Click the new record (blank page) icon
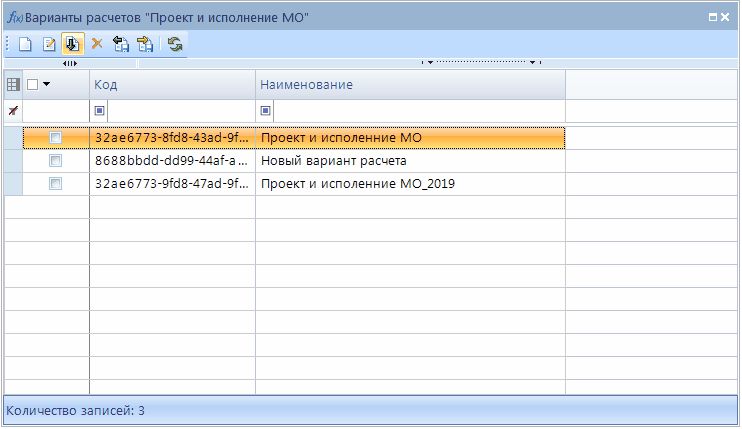This screenshot has height=429, width=742. (26, 44)
